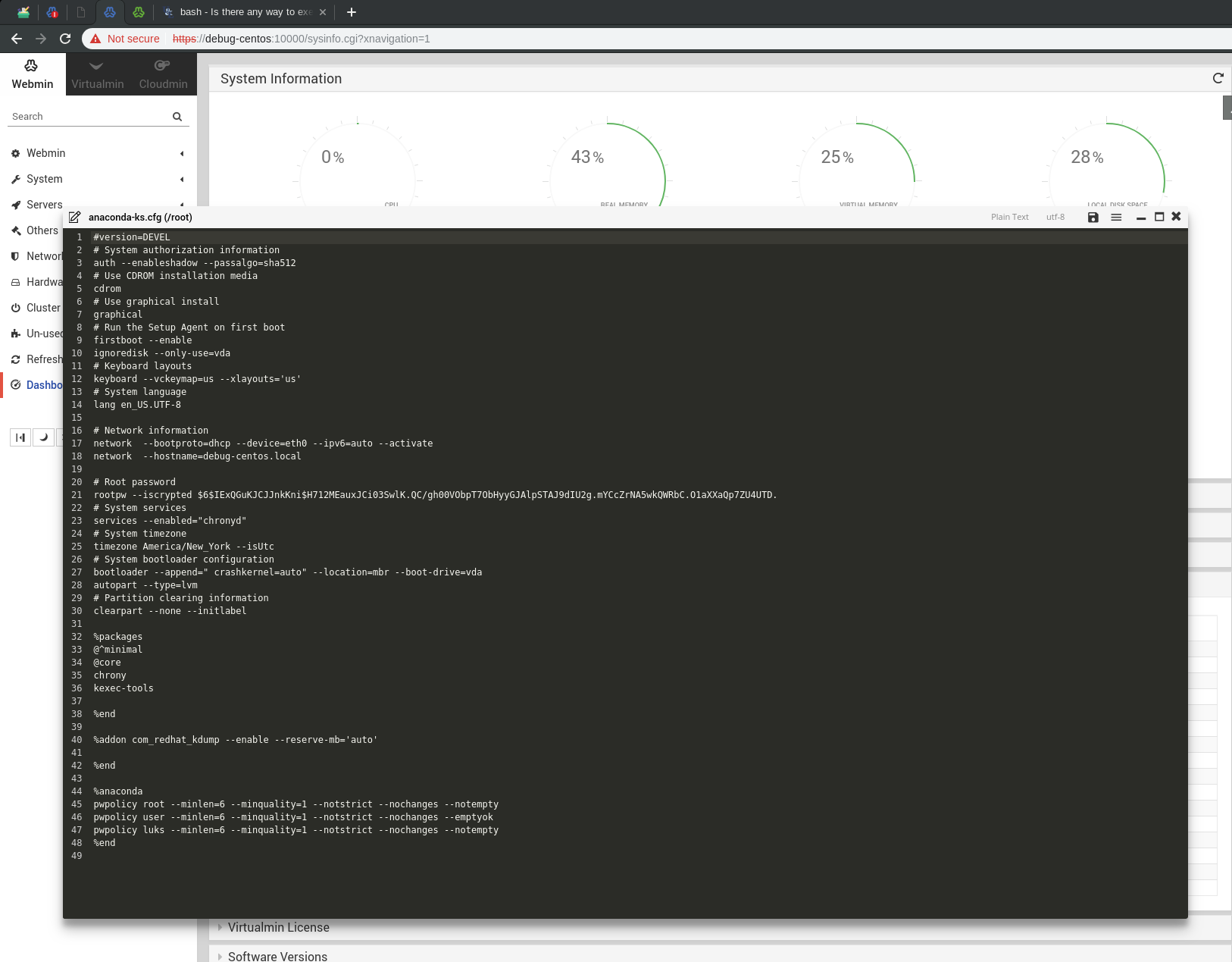This screenshot has height=962, width=1232.
Task: Open the Dashboard link in the sidebar
Action: [x=45, y=385]
